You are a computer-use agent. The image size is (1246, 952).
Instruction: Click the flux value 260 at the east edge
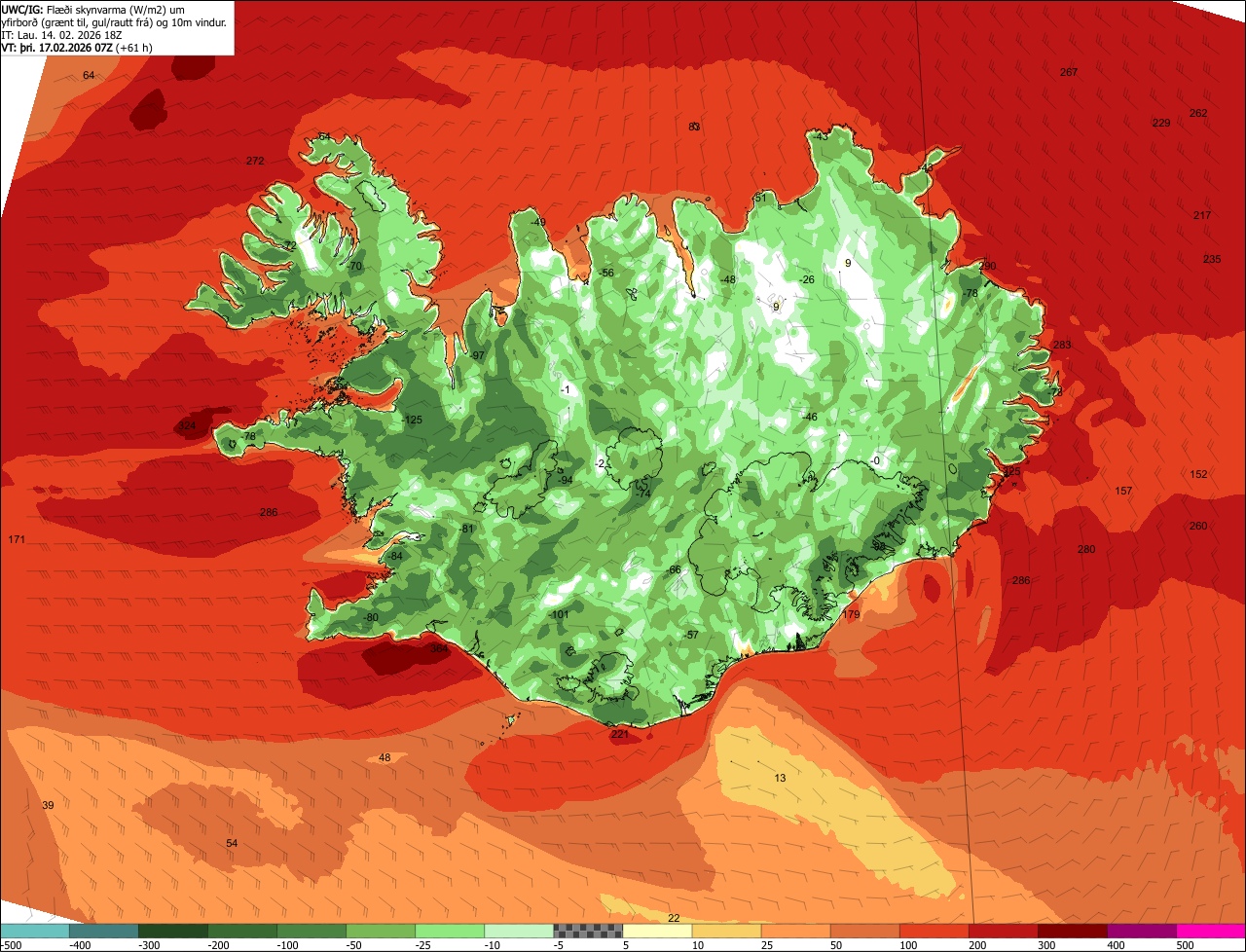point(1198,526)
